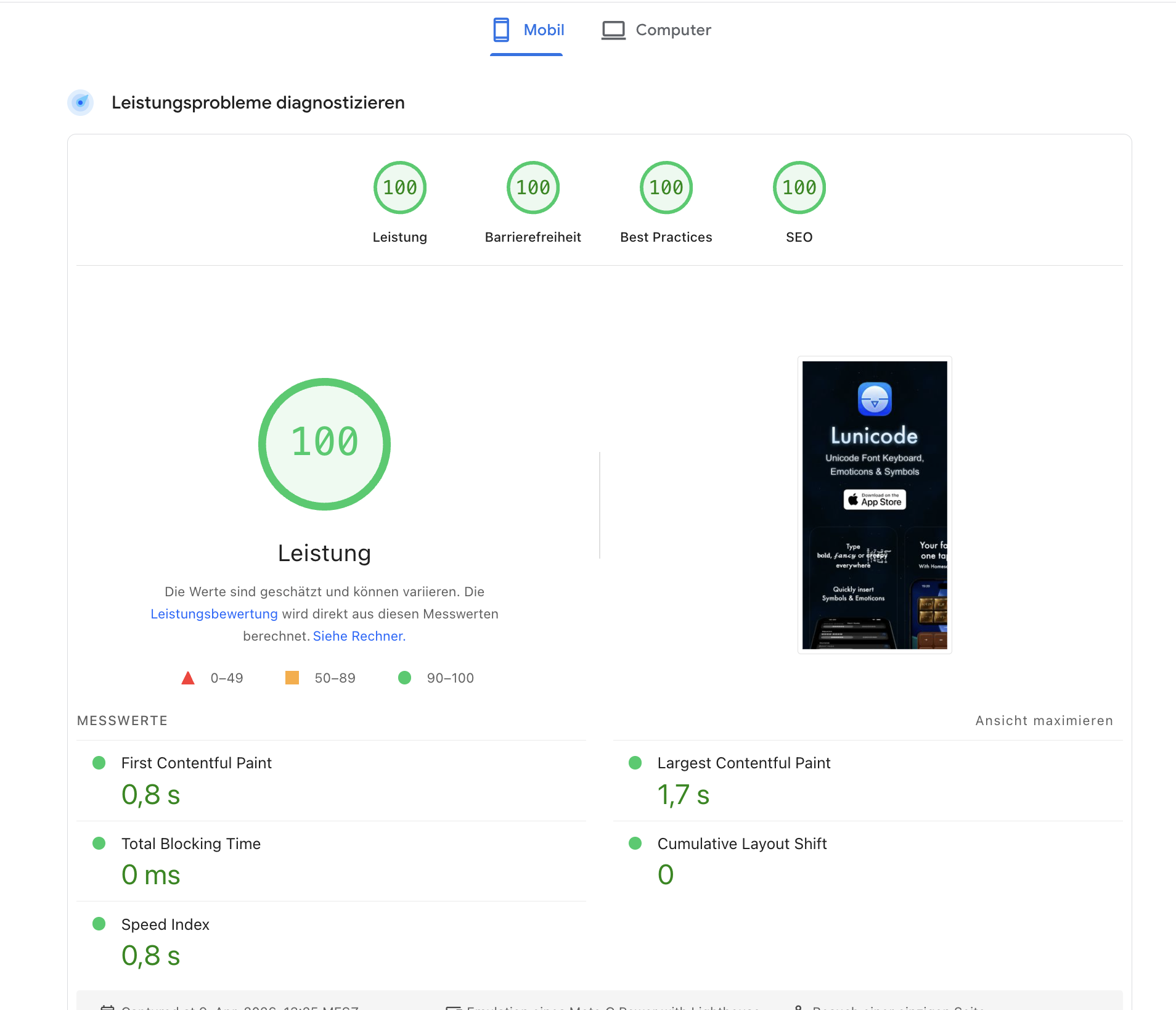Viewport: 1176px width, 1010px height.
Task: Click the Best Practices score gauge
Action: [x=666, y=187]
